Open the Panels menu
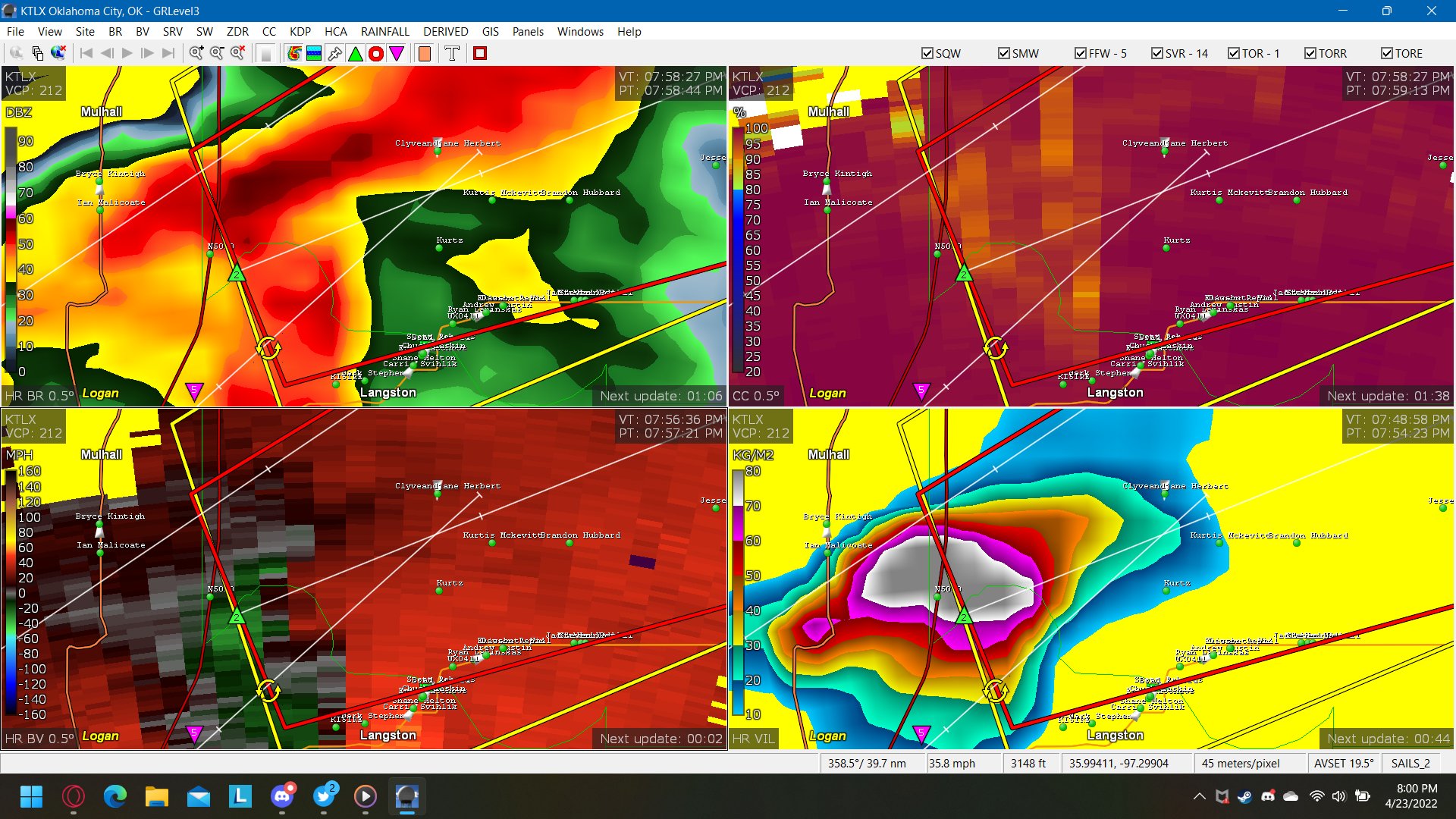Screen dimensions: 1456x819 [528, 32]
